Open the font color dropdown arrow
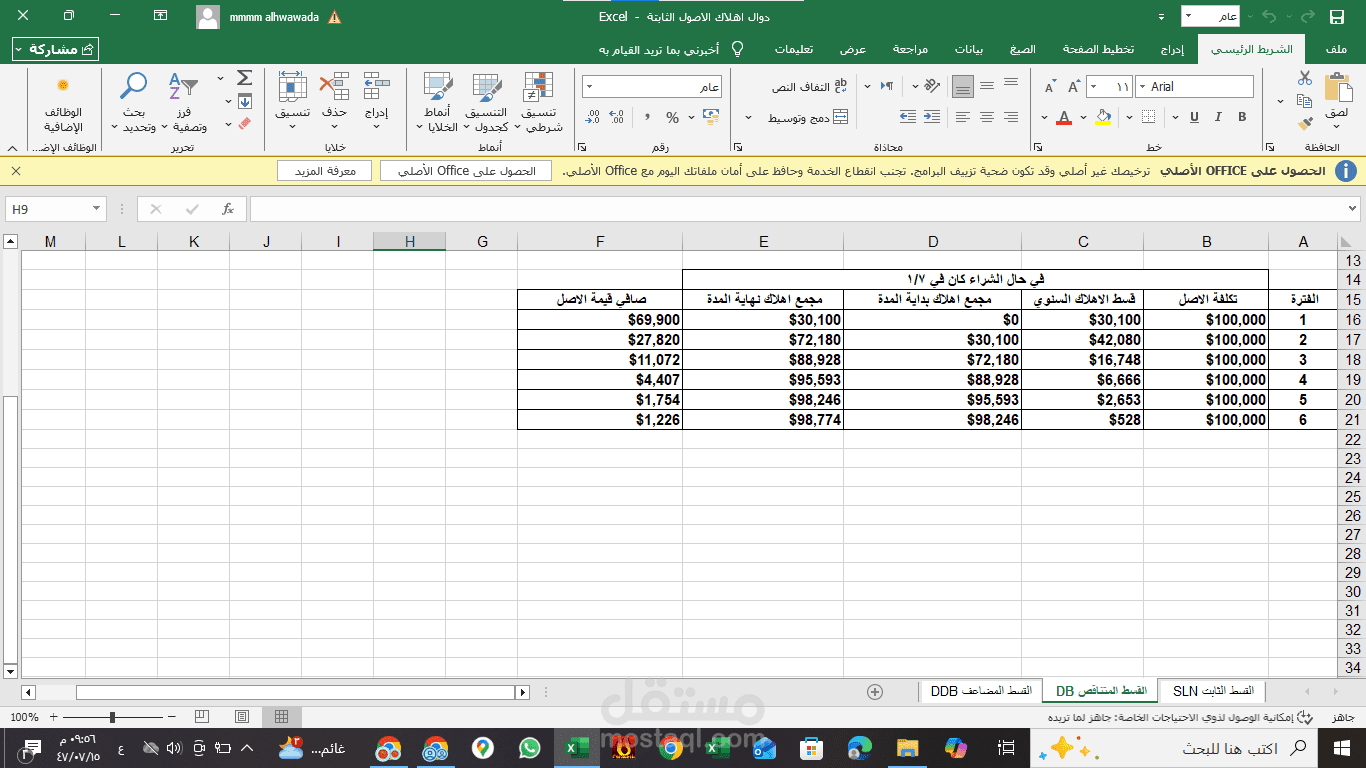This screenshot has width=1366, height=768. 1046,118
